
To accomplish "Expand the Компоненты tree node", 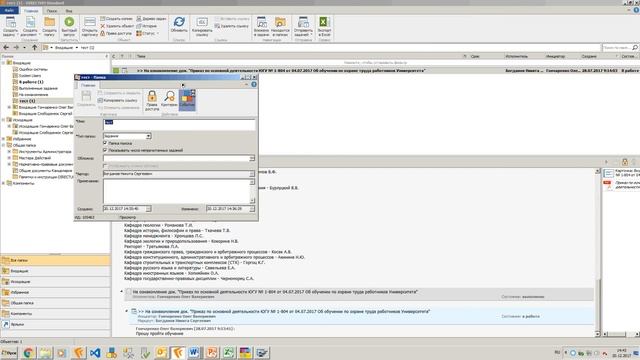I will click(x=4, y=183).
